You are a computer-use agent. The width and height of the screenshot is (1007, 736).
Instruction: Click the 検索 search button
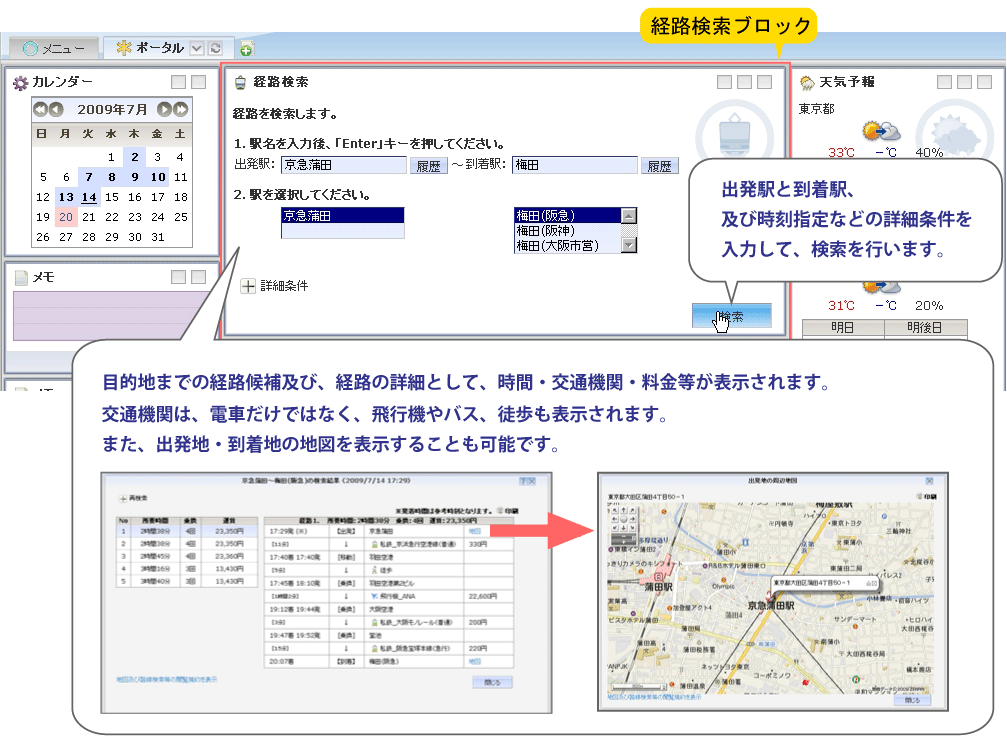(x=731, y=316)
